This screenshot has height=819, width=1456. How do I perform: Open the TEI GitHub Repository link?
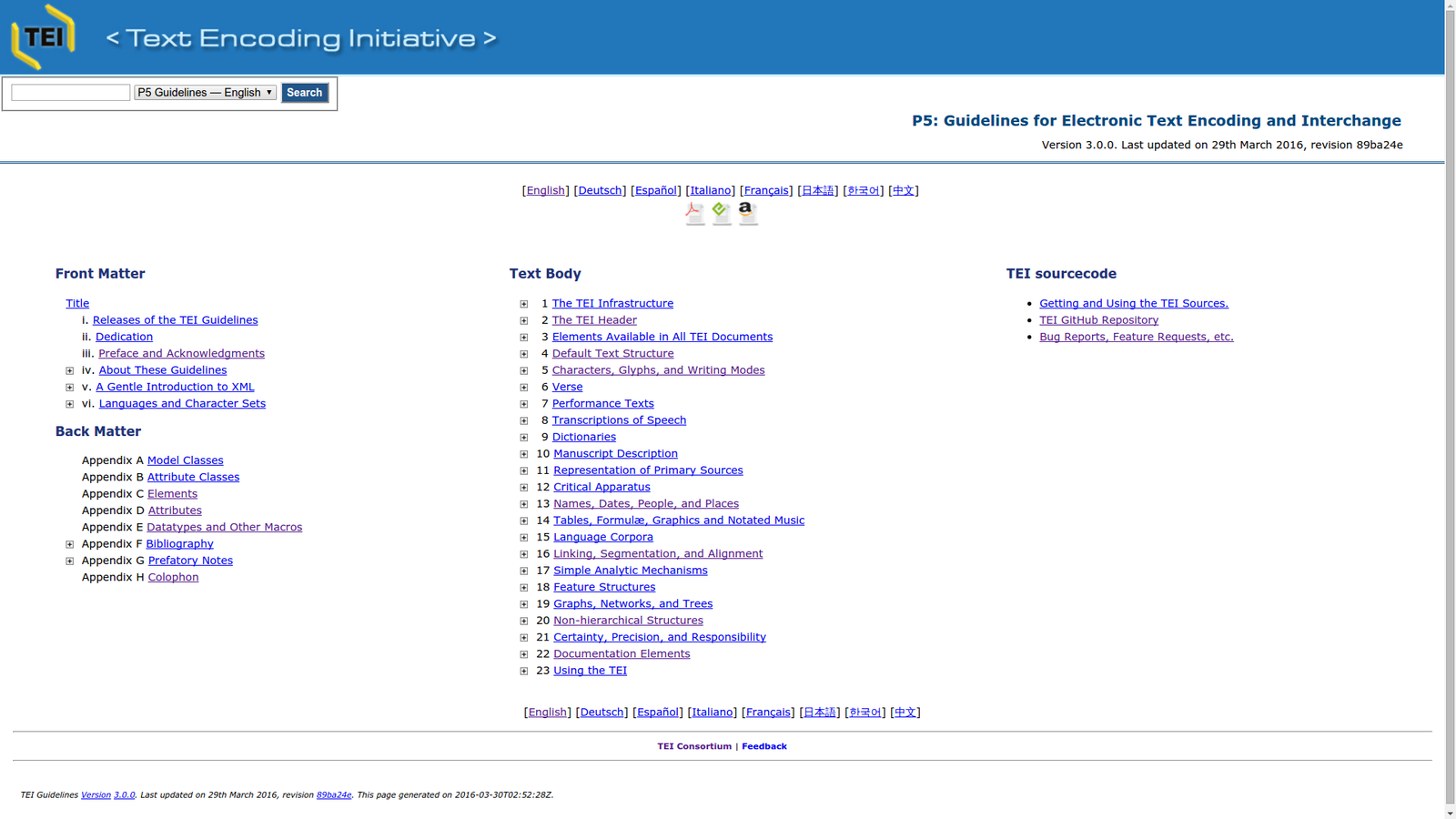[1098, 320]
